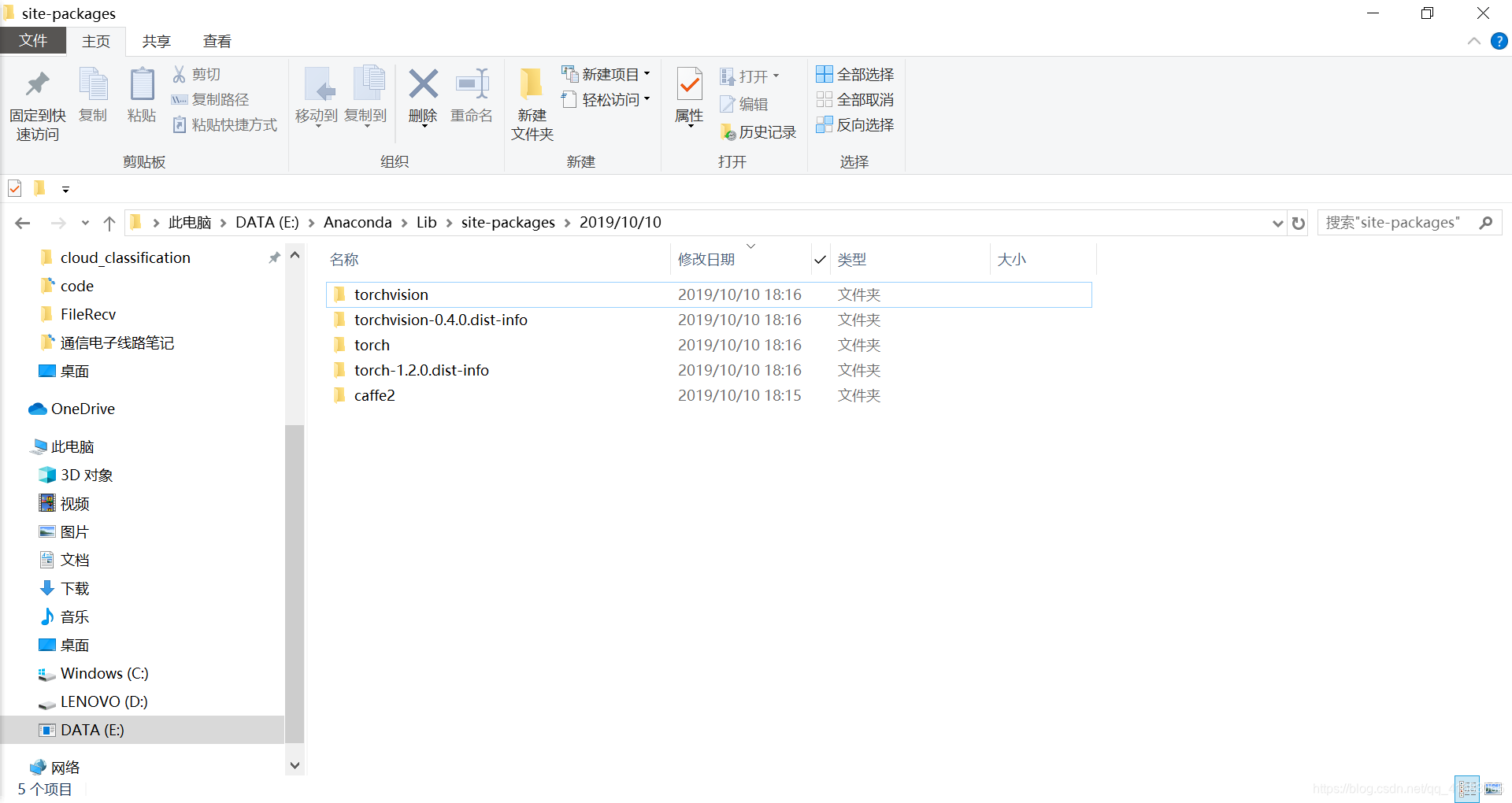Click the Delete (删除) X icon
Image resolution: width=1512 pixels, height=803 pixels.
423,83
